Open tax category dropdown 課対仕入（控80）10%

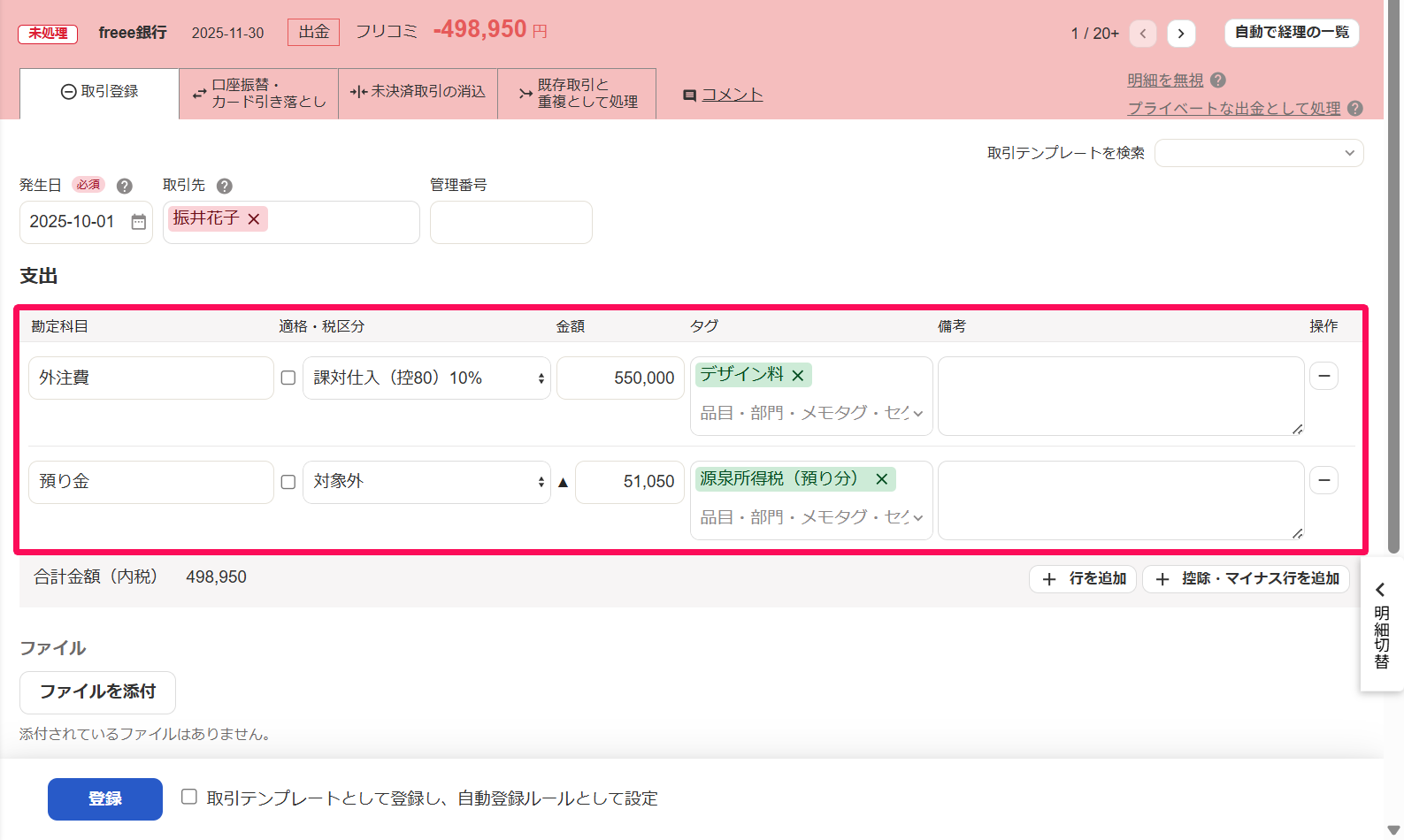coord(426,378)
